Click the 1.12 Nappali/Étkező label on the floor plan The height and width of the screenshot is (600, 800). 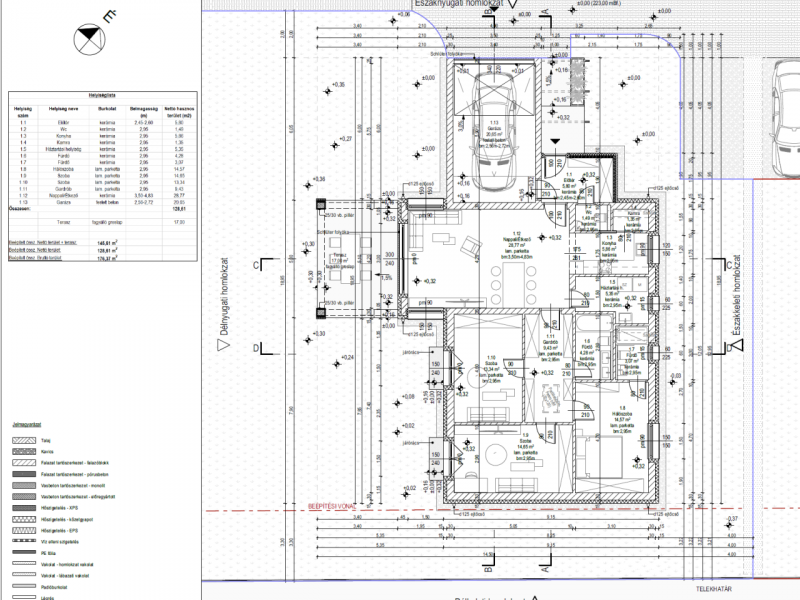pos(517,245)
